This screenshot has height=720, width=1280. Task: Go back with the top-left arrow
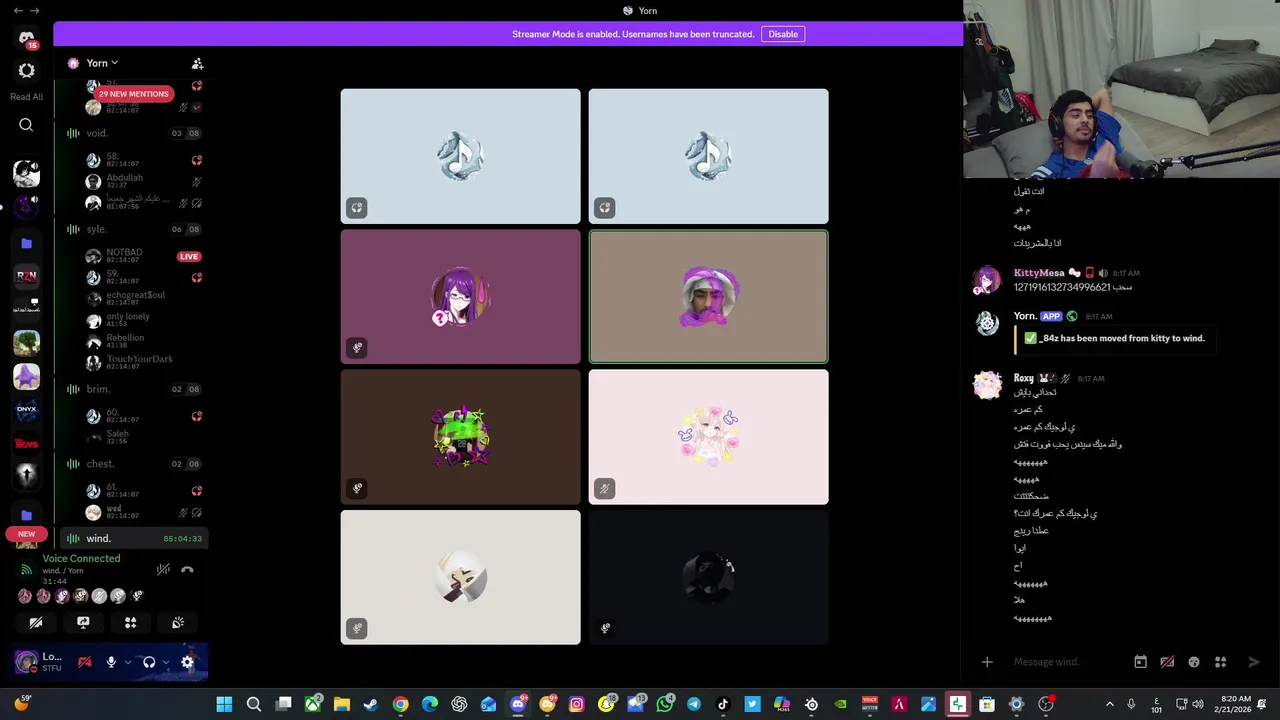tap(17, 10)
